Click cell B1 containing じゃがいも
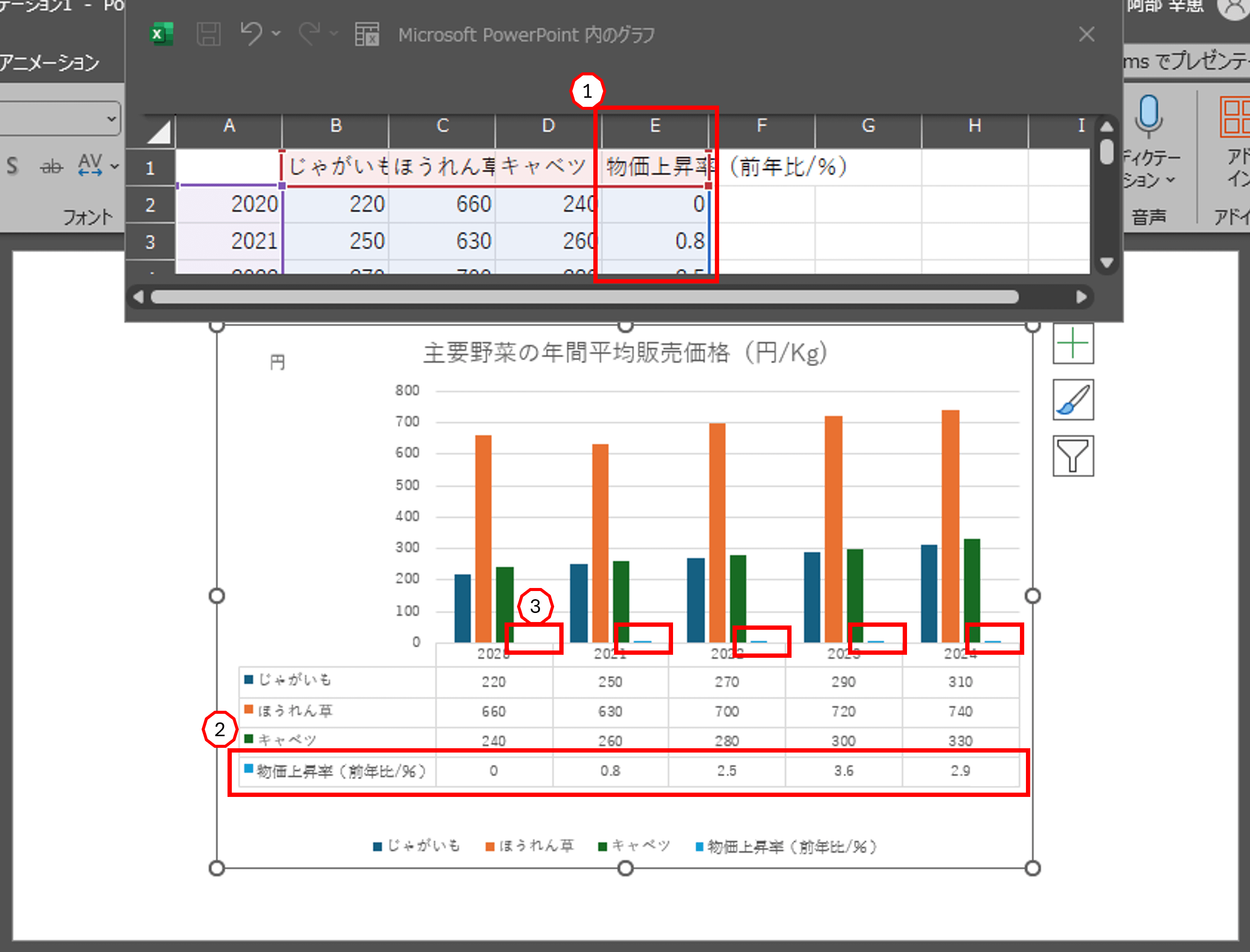This screenshot has height=952, width=1250. point(336,167)
